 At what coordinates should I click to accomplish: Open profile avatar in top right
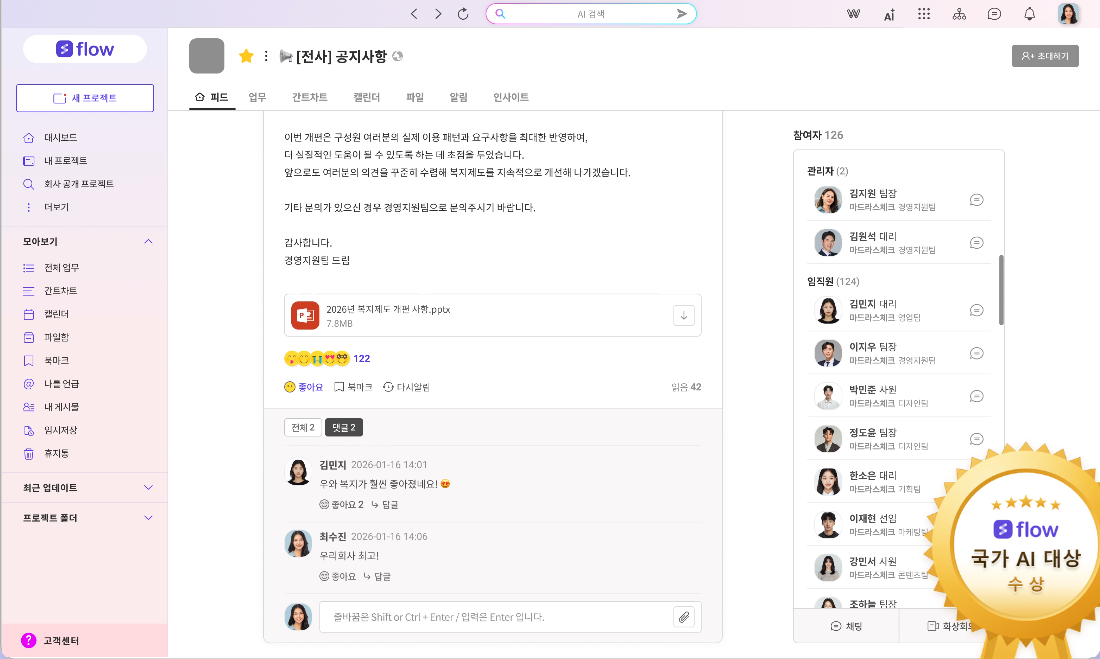(x=1068, y=14)
